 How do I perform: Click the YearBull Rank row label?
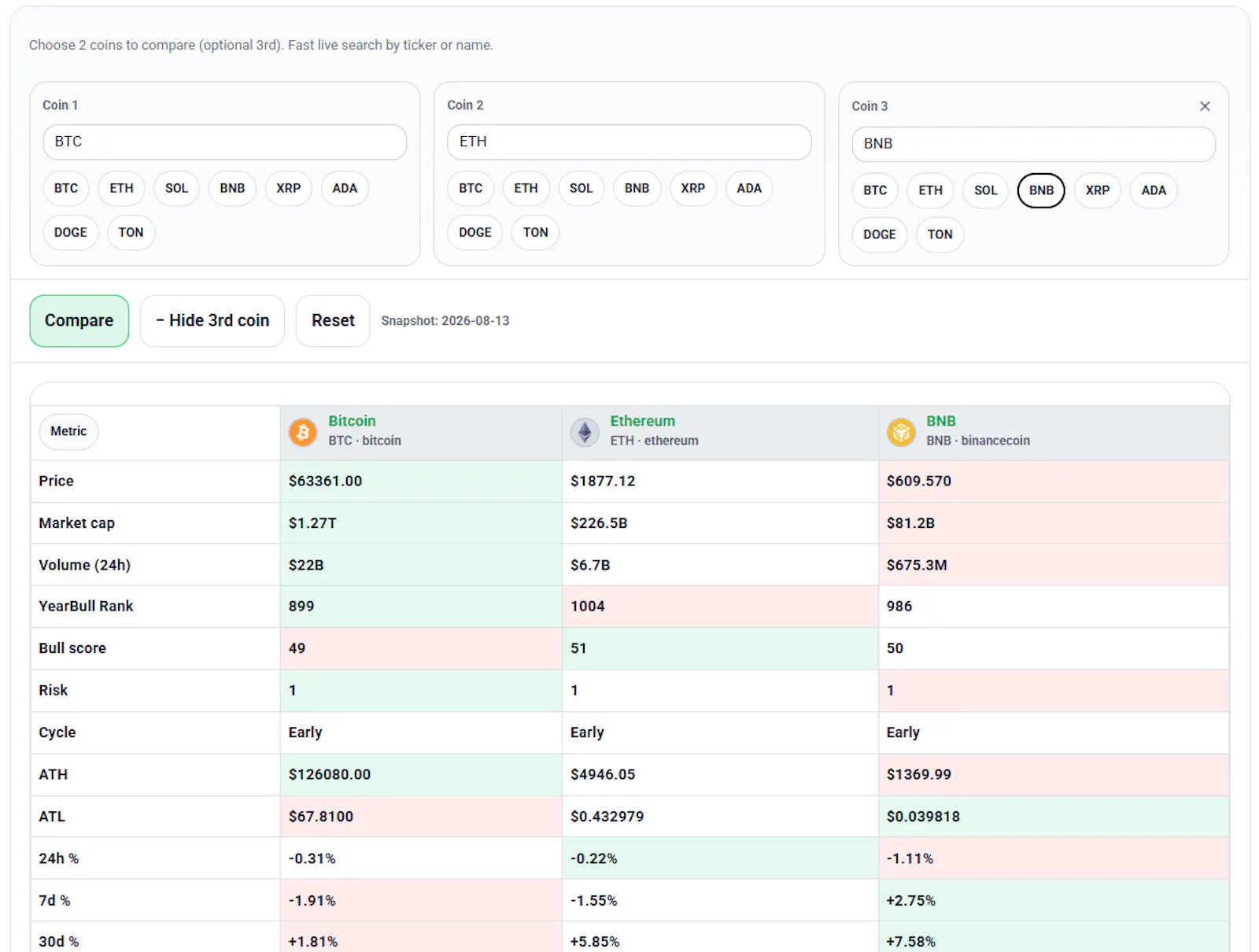tap(86, 607)
